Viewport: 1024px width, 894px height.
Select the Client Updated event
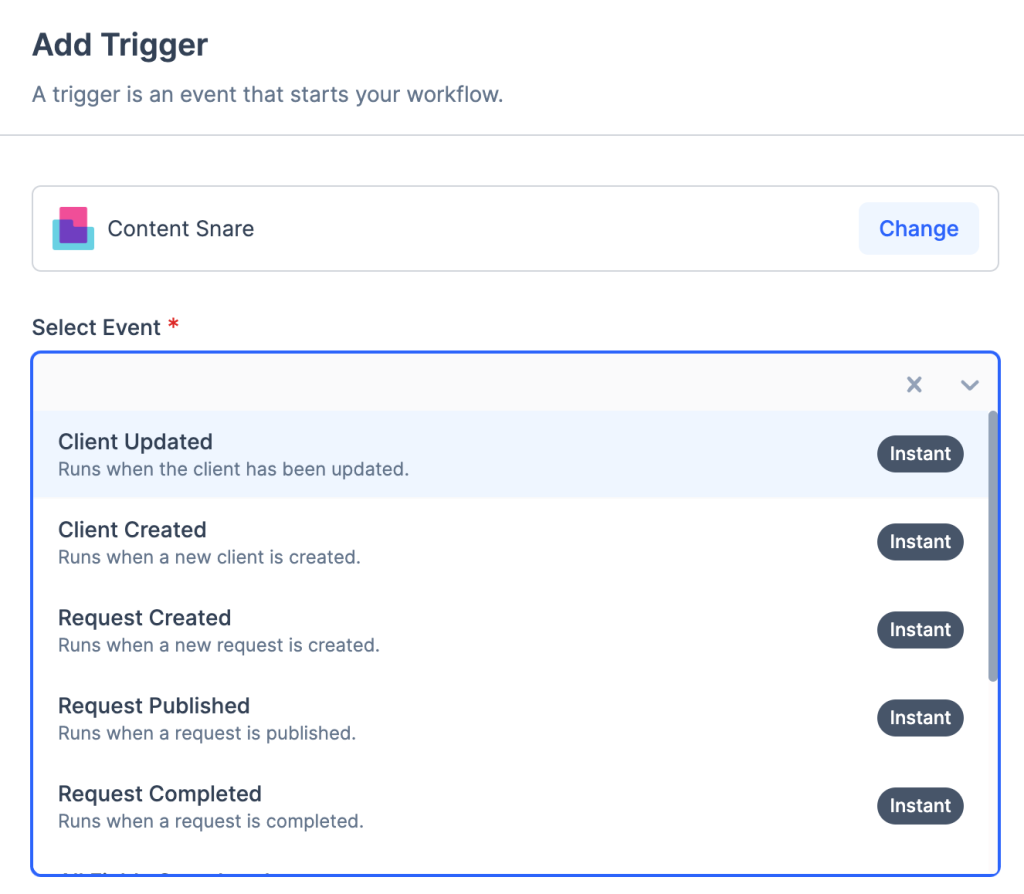point(136,442)
